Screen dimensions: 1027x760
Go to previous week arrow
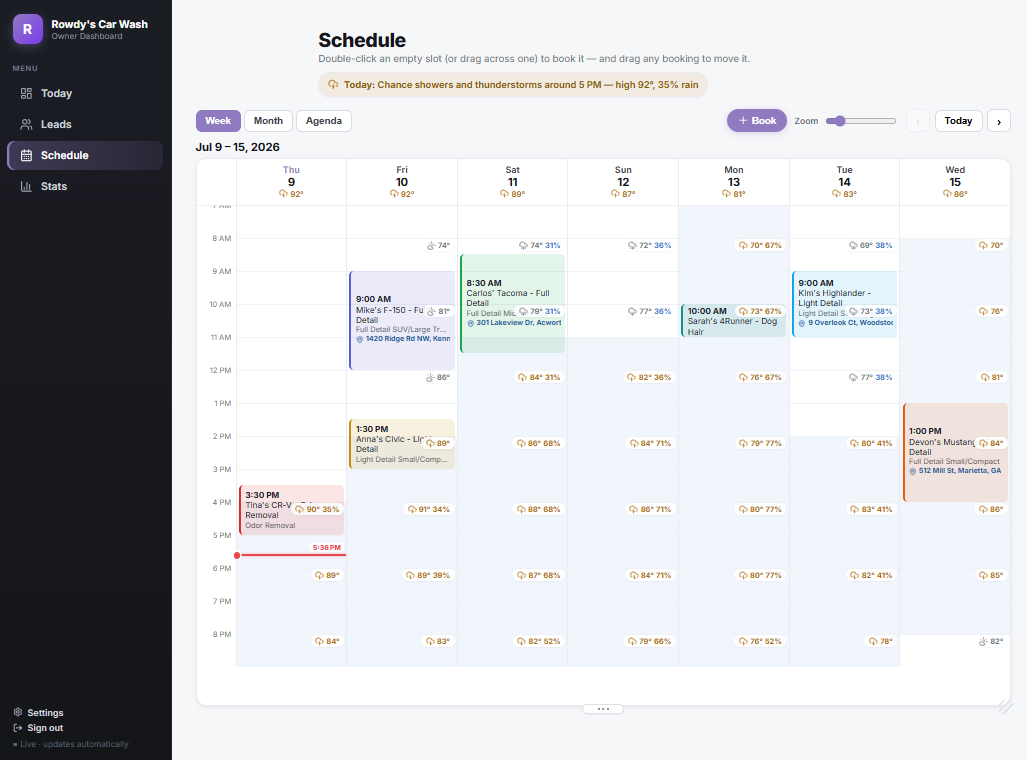[x=918, y=121]
